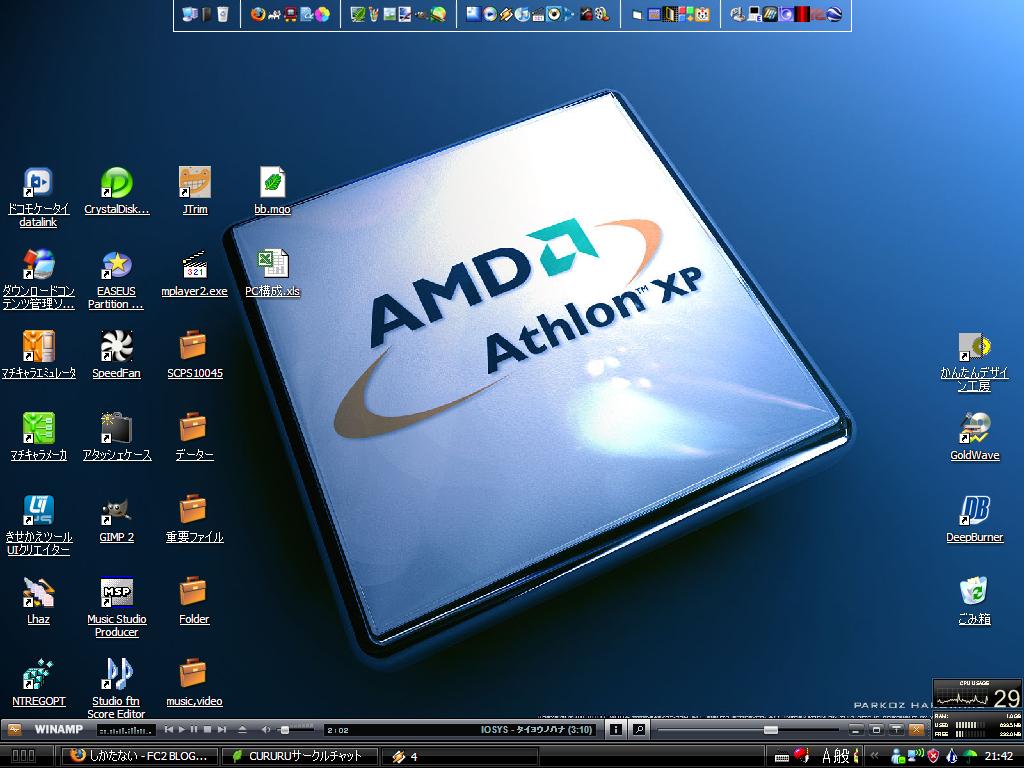Open the NTREGOPT shortcut

coord(38,683)
